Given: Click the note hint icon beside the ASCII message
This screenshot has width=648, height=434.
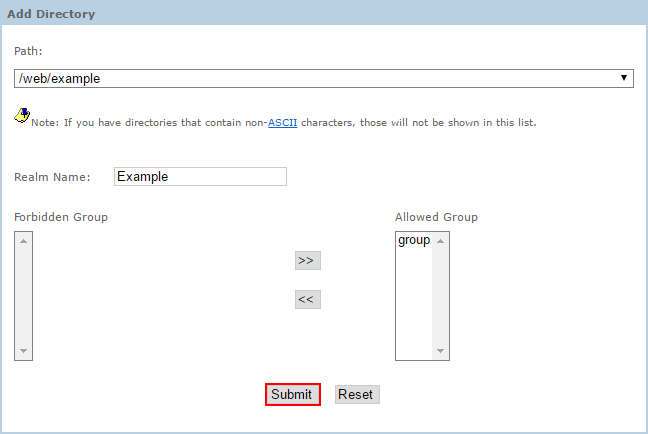Looking at the screenshot, I should pyautogui.click(x=21, y=115).
